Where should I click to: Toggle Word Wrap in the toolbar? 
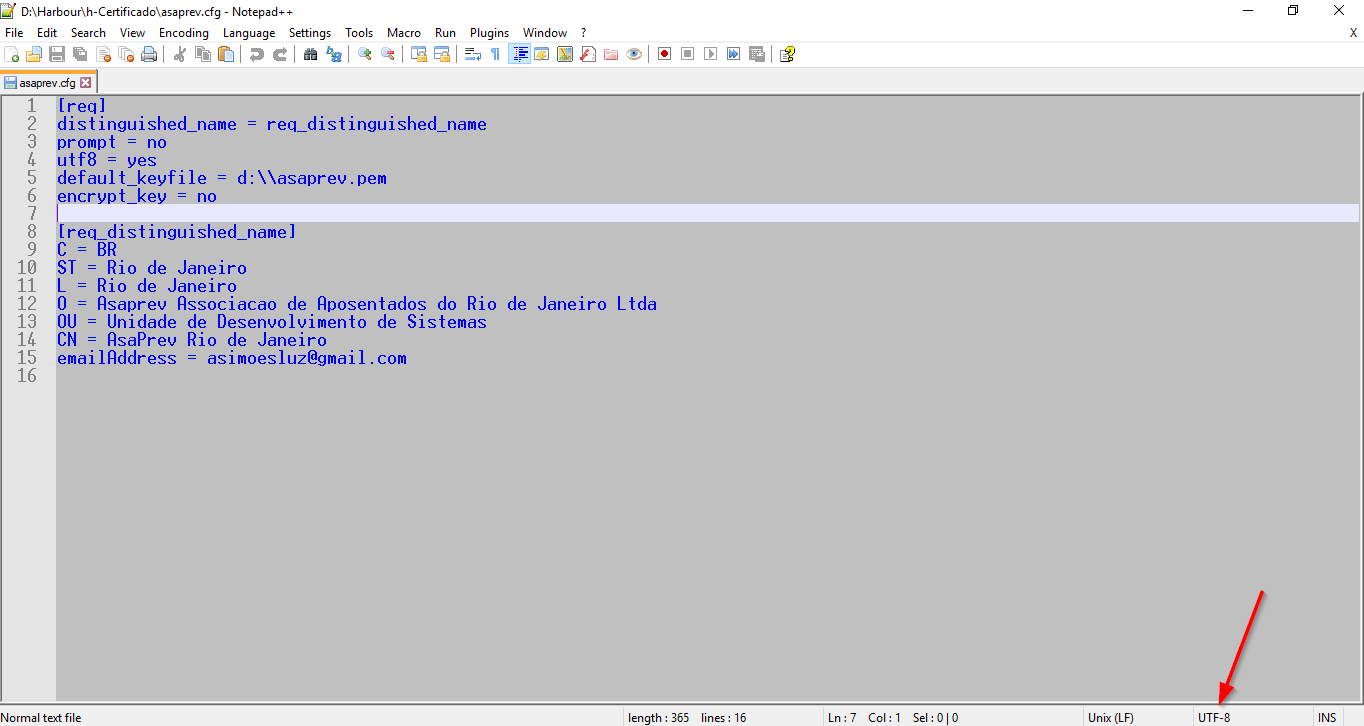[473, 54]
